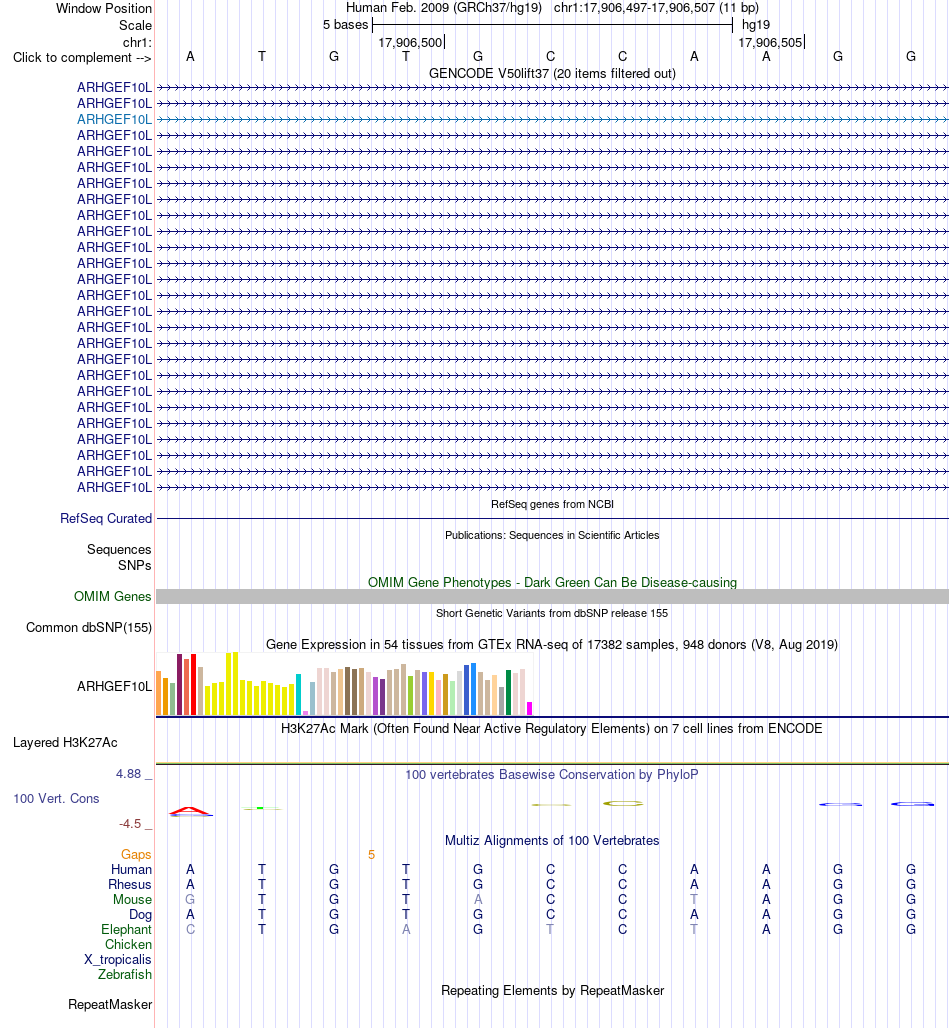950x1028 pixels.
Task: Click the OMIM Gene Phenotypes track title
Action: pos(552,582)
